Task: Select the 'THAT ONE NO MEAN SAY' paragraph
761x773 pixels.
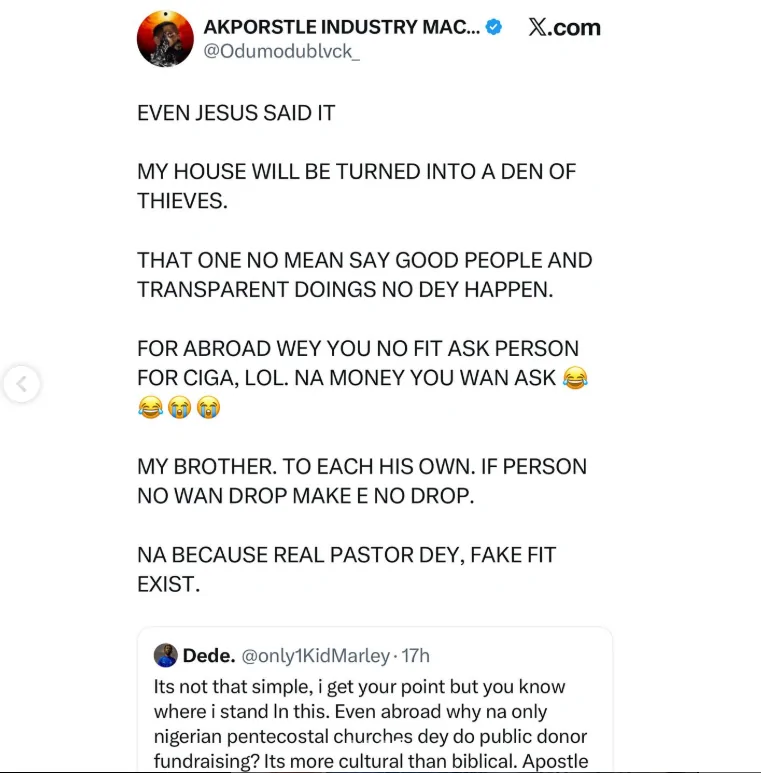Action: pos(364,275)
